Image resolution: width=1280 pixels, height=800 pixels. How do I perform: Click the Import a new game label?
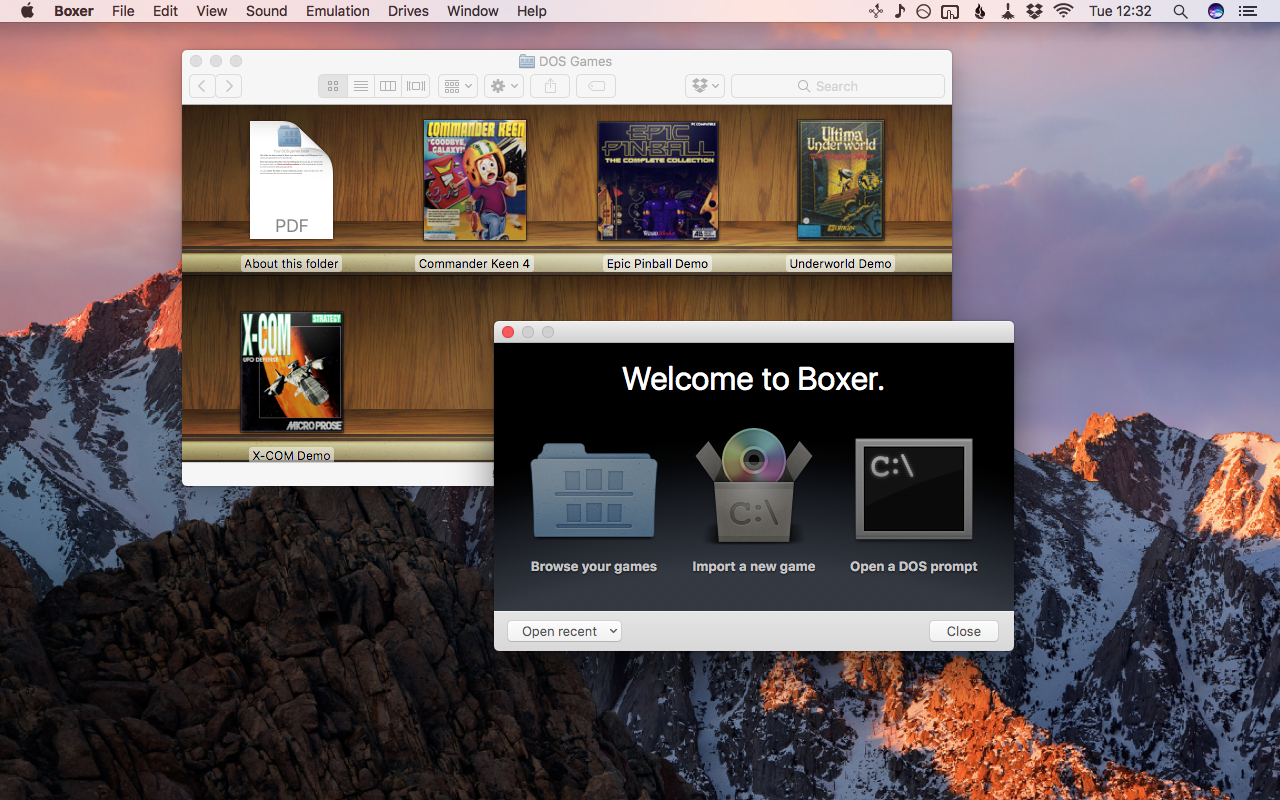[754, 566]
